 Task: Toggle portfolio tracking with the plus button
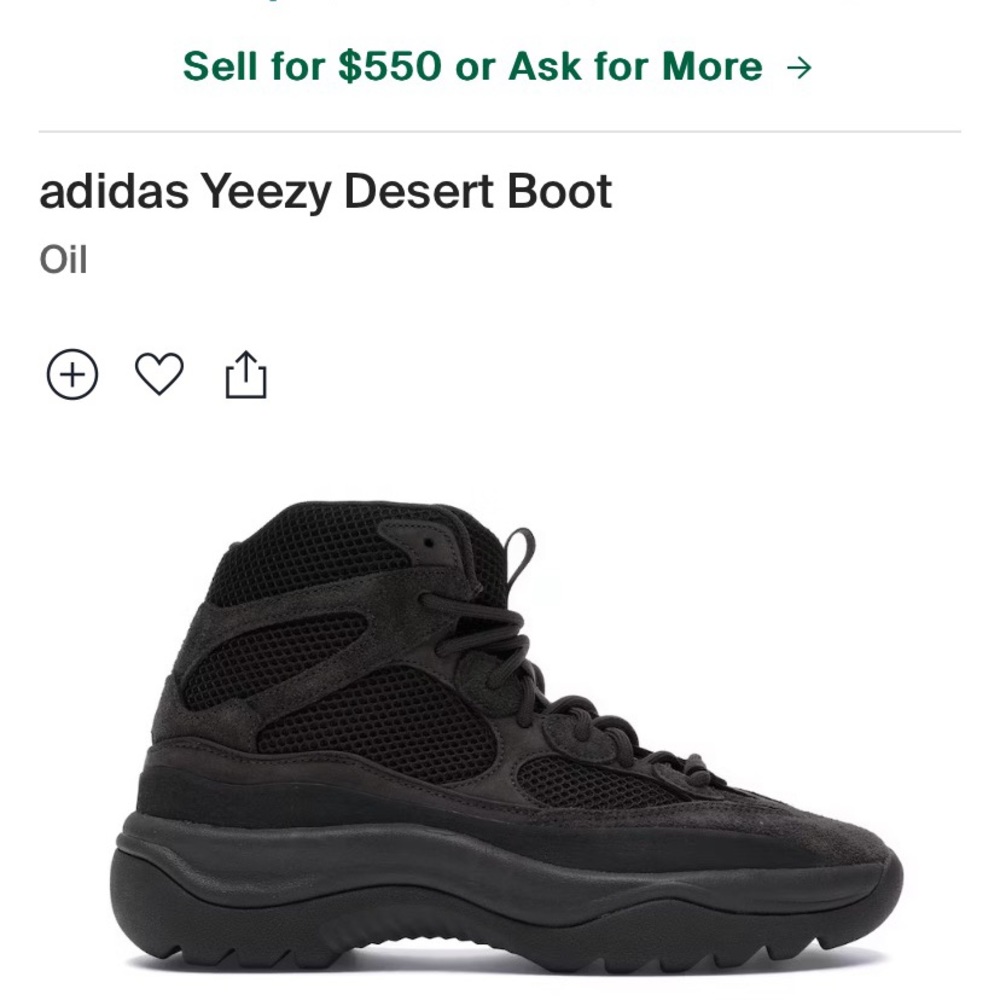[x=70, y=373]
